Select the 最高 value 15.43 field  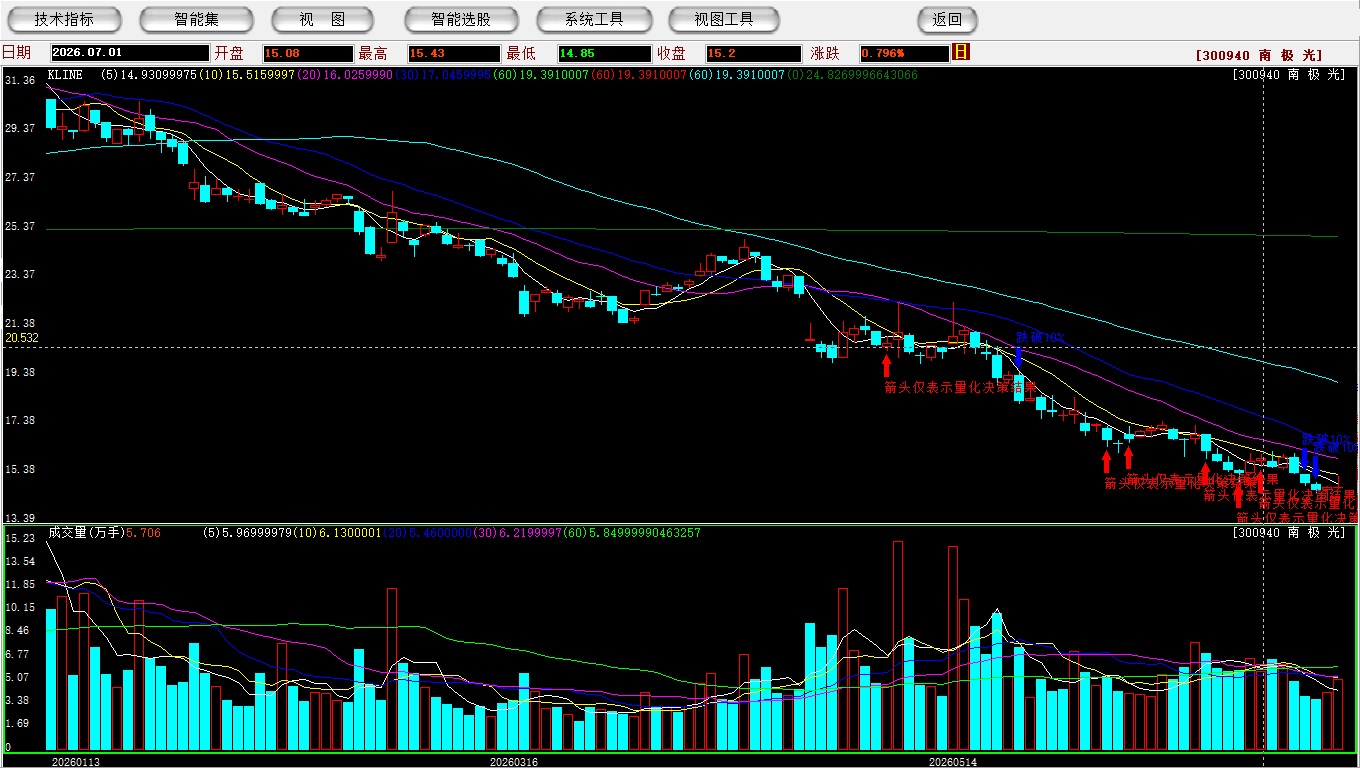pyautogui.click(x=454, y=53)
